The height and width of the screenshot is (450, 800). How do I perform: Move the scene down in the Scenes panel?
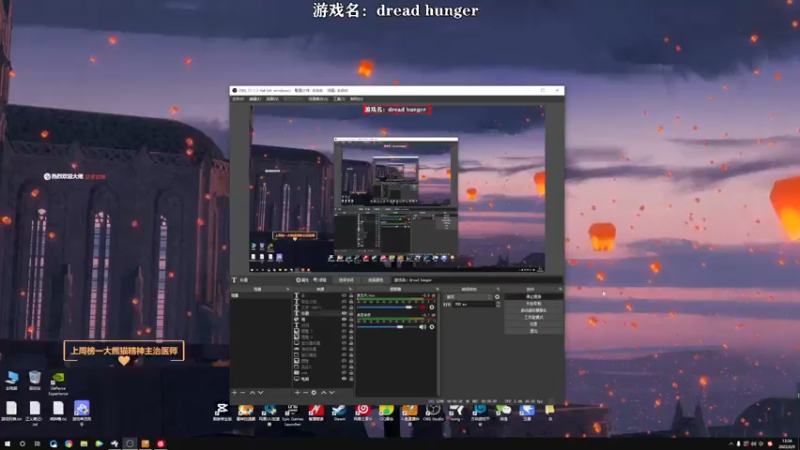coord(261,392)
